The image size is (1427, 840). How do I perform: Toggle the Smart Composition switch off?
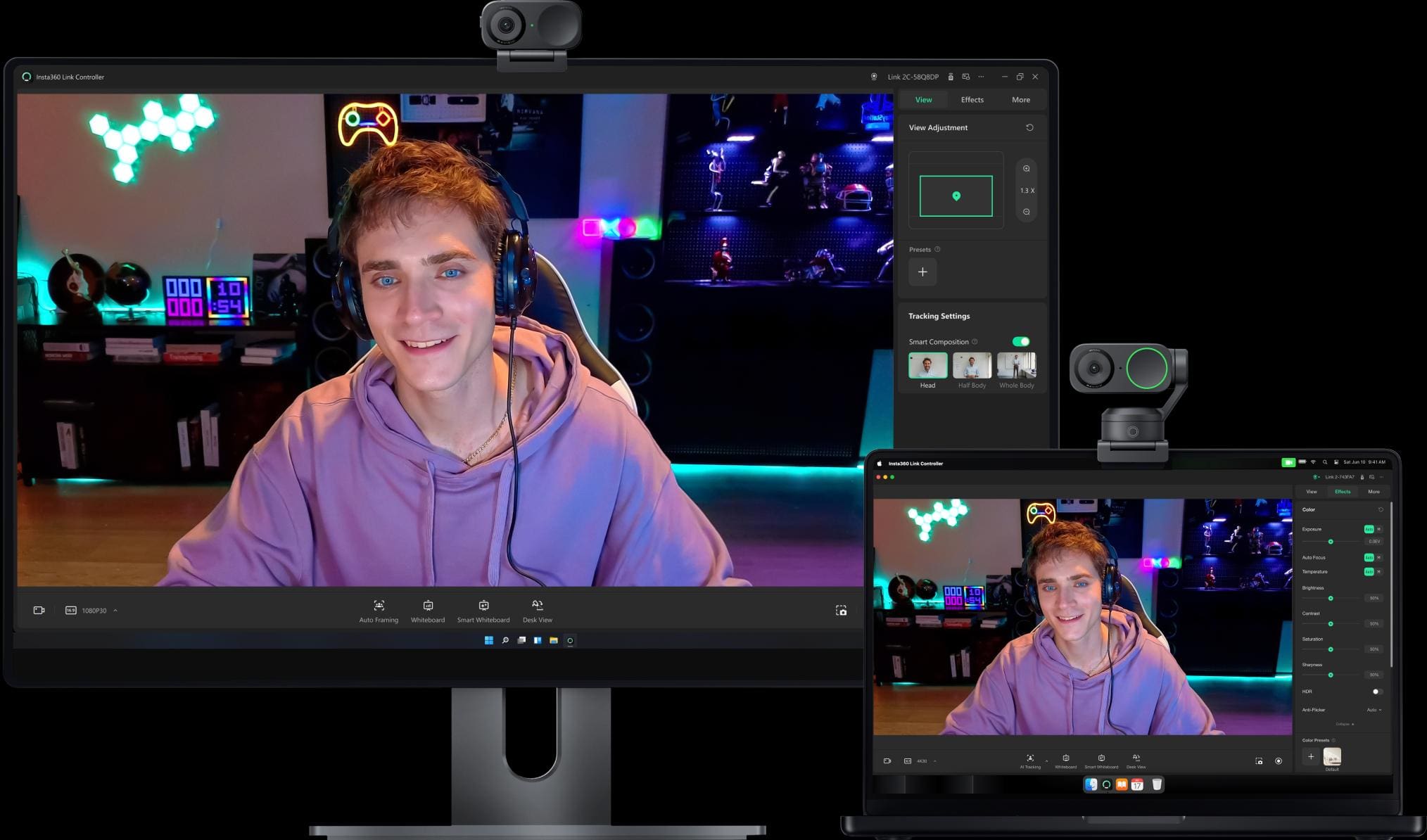click(1020, 341)
